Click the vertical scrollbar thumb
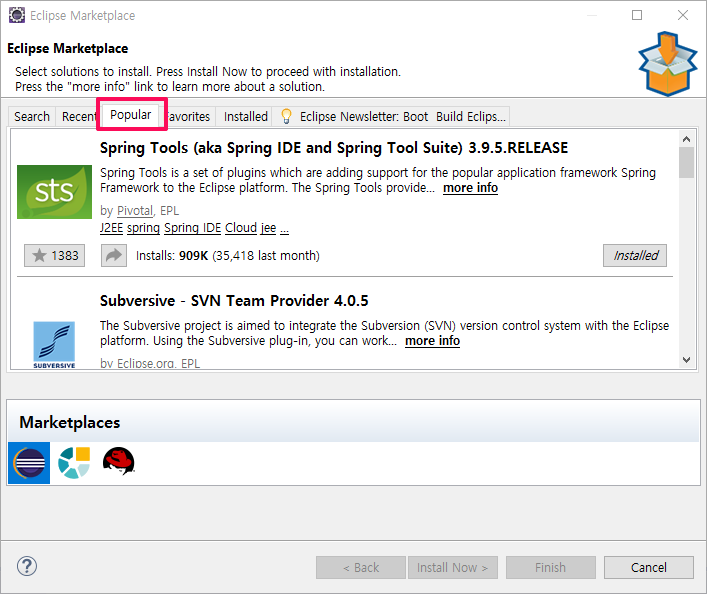707x594 pixels. 686,163
